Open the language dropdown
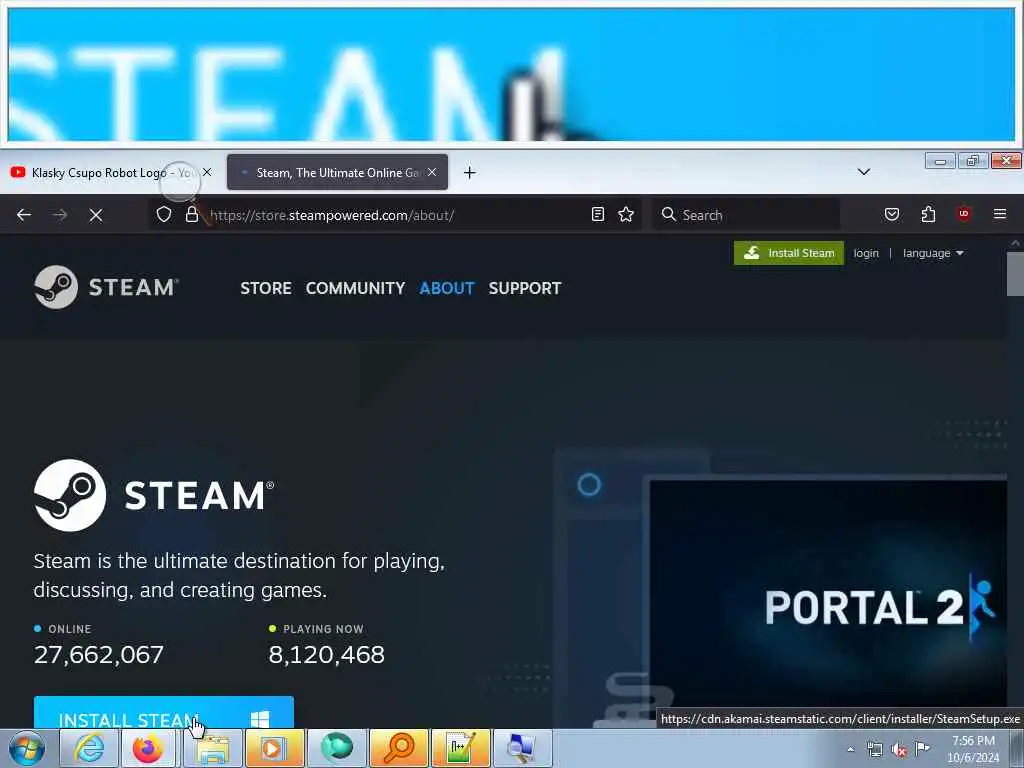Viewport: 1024px width, 768px height. [x=933, y=253]
